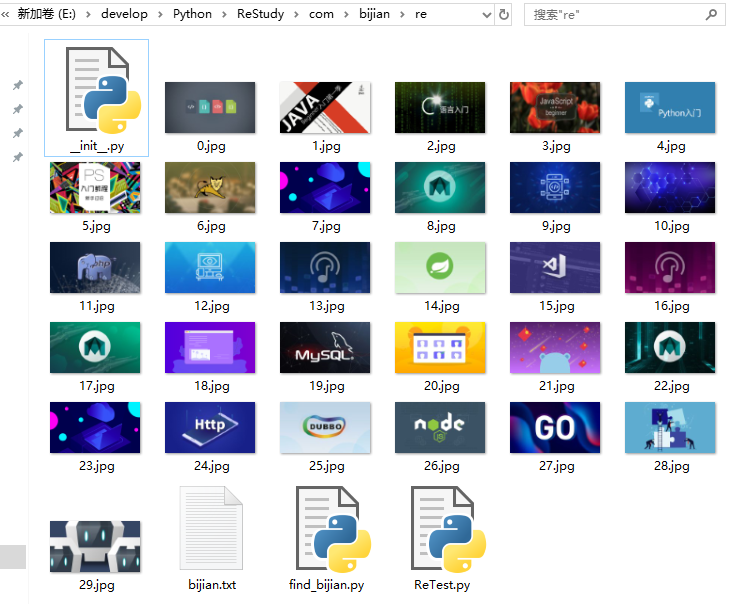Open the address bar history dropdown arrow
The width and height of the screenshot is (734, 604).
point(487,15)
